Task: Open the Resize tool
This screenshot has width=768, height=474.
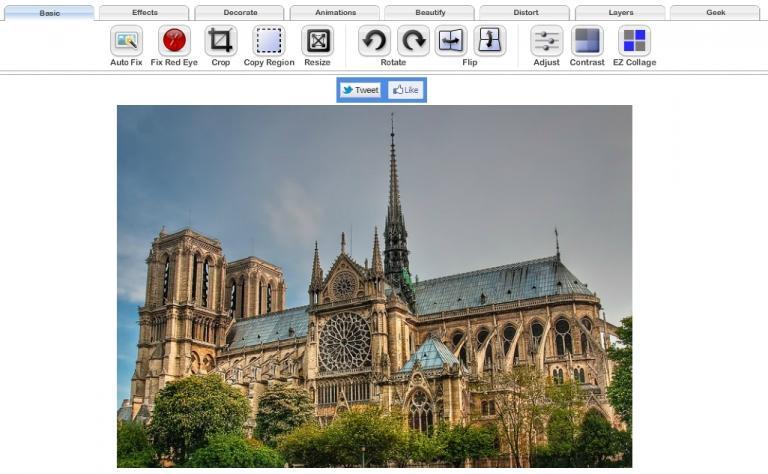Action: tap(317, 41)
